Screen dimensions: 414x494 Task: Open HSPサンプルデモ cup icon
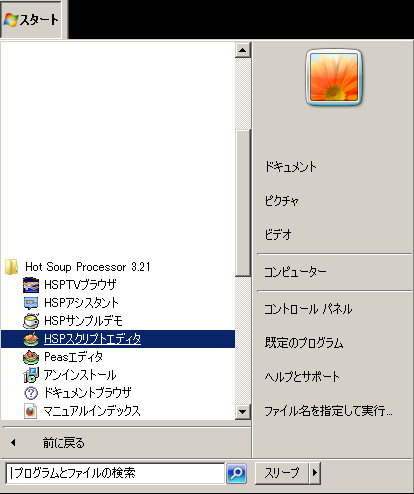pos(31,321)
